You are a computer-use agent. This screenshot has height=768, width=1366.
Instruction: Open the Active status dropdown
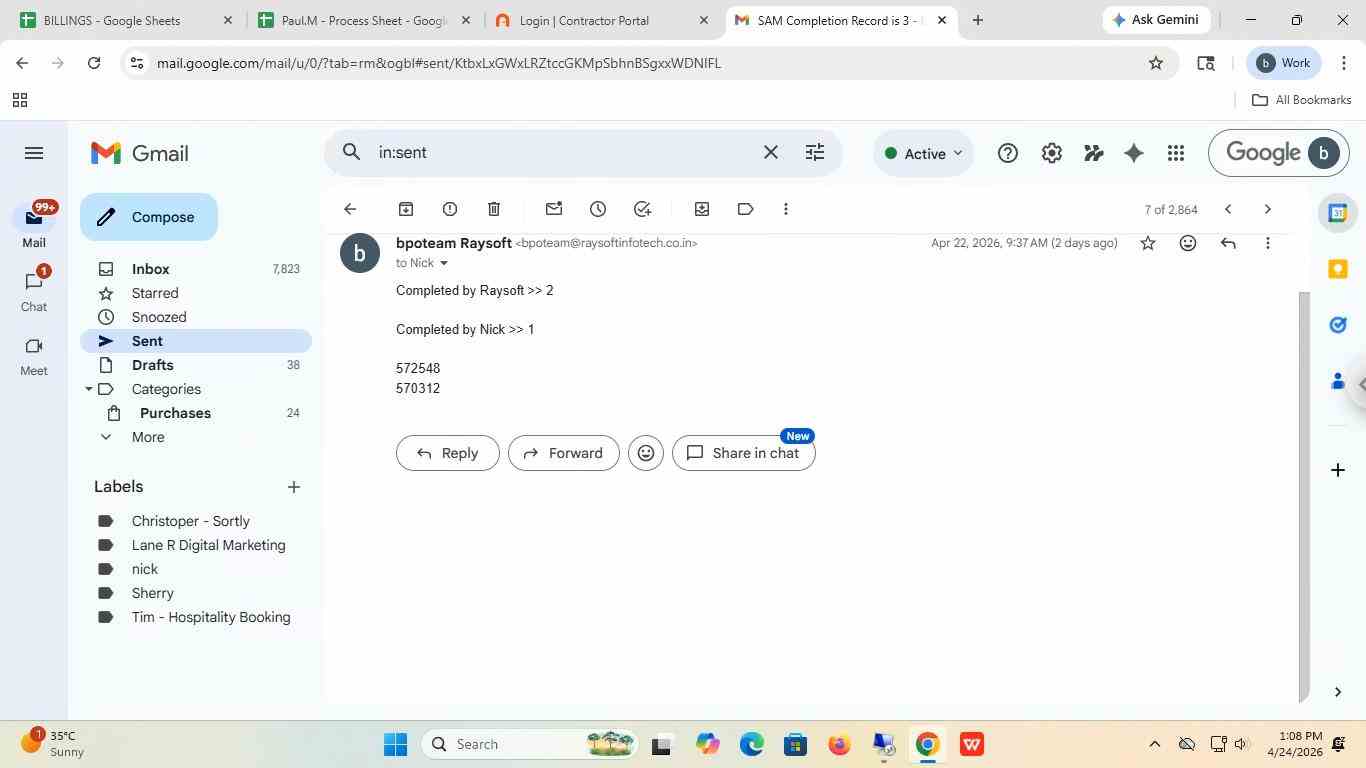point(923,153)
